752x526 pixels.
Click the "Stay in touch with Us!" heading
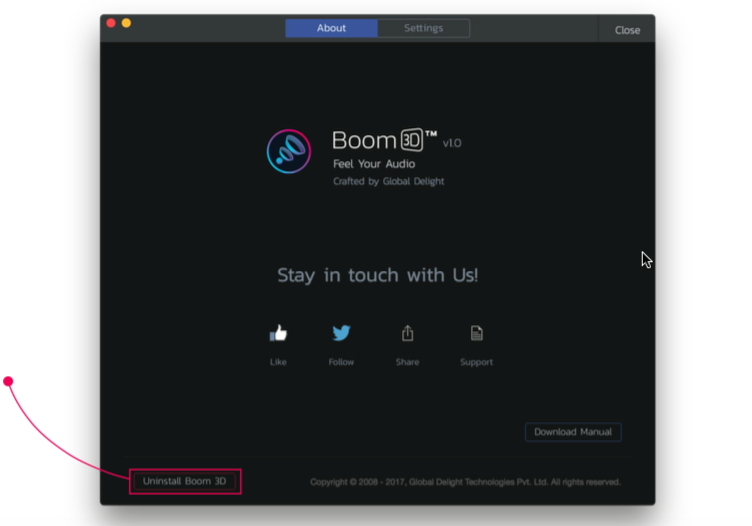tap(377, 275)
